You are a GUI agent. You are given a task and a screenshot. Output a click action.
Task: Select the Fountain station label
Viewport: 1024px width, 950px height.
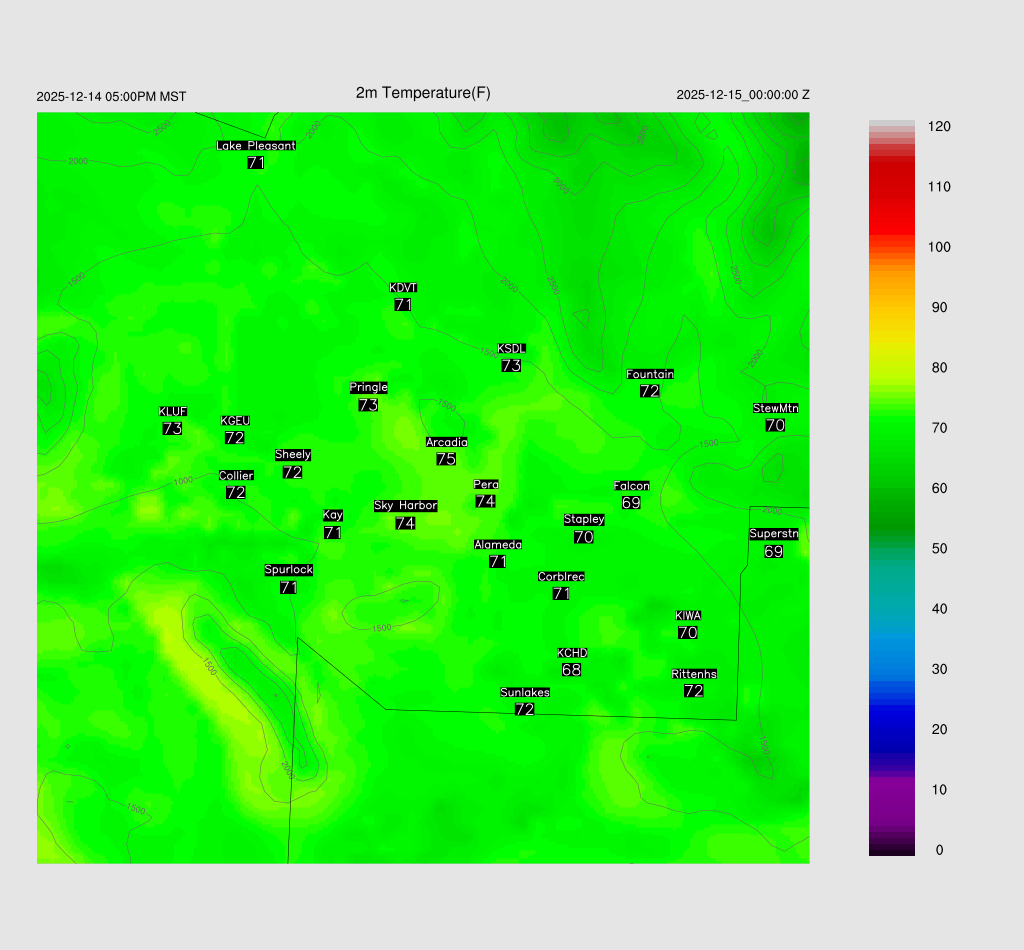650,375
